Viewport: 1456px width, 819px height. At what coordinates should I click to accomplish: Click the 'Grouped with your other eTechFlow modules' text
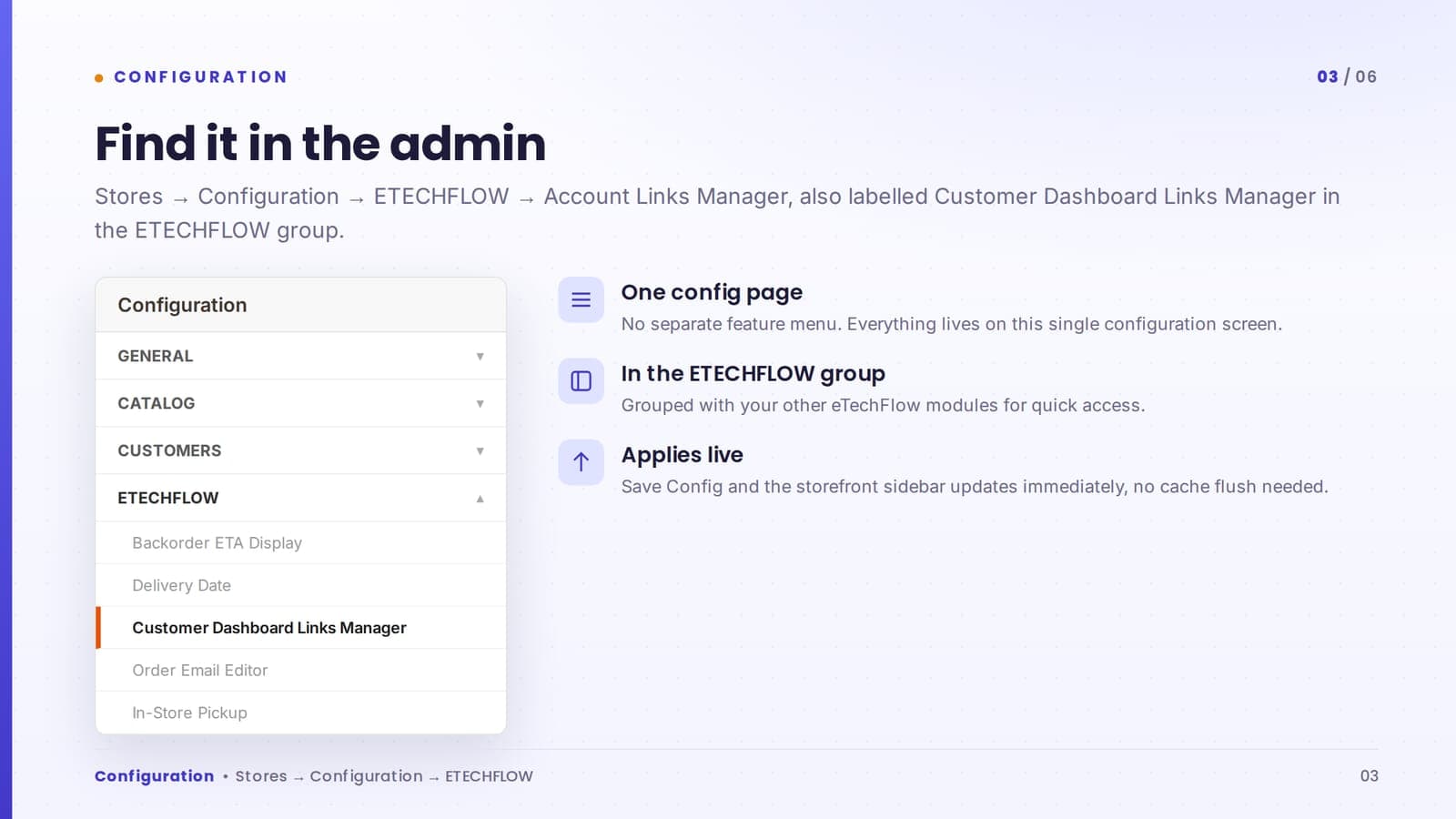tap(883, 405)
